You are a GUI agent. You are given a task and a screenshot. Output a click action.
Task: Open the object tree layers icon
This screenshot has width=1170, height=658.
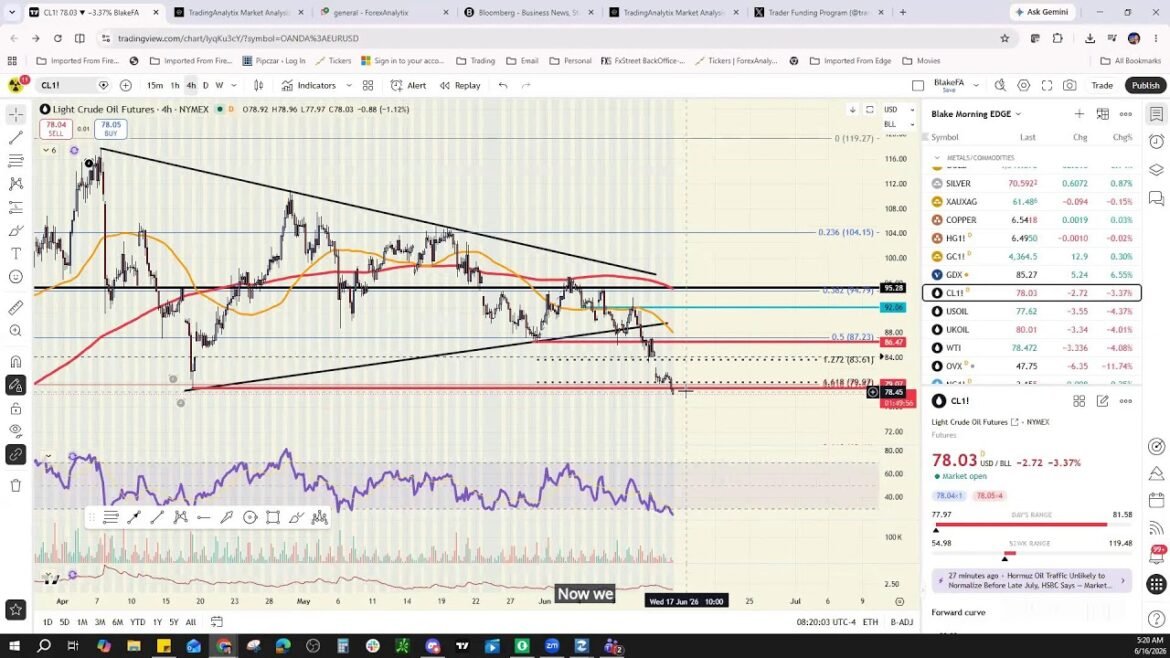coord(1156,169)
